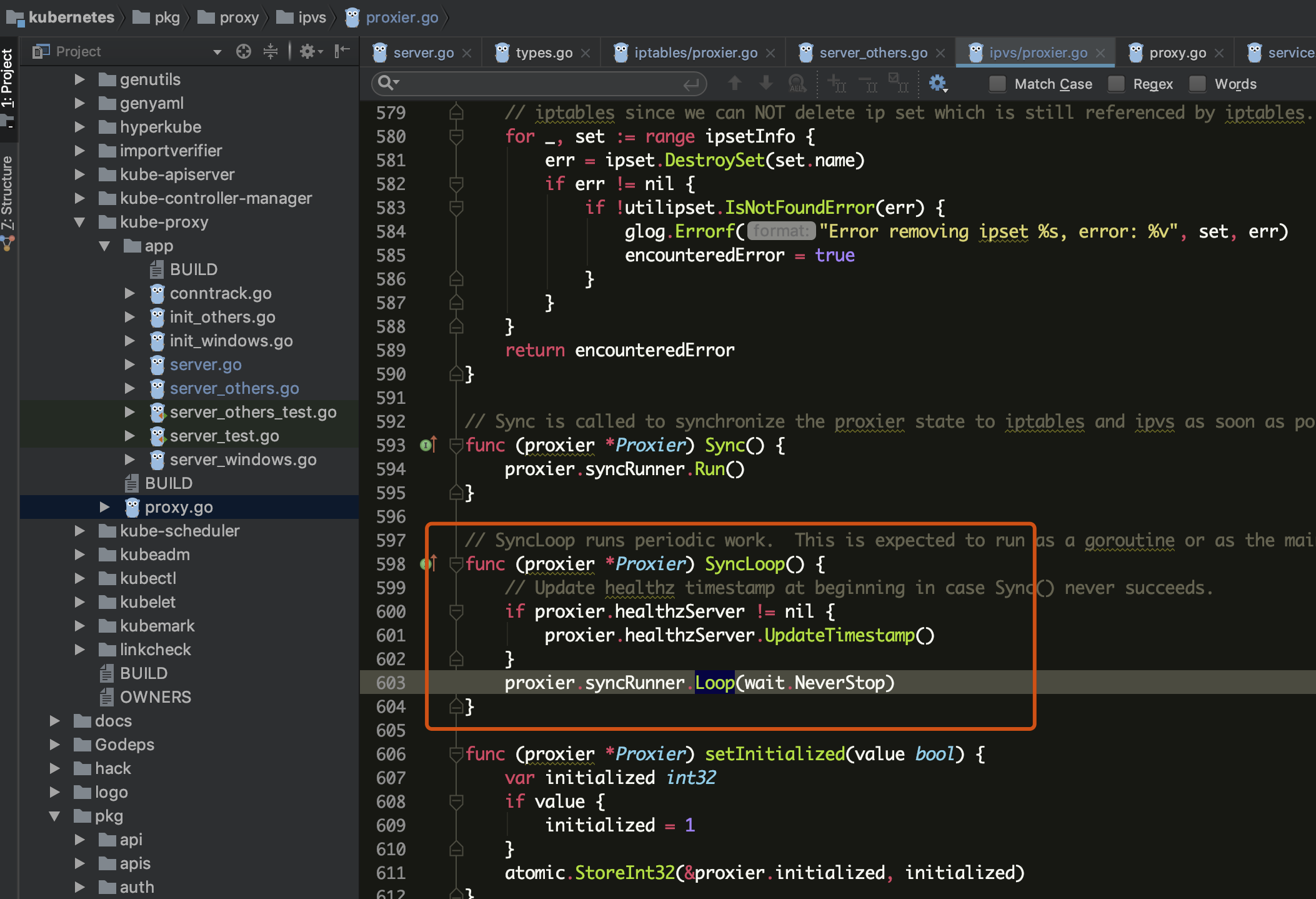Switch to the types.go tab
The width and height of the screenshot is (1316, 899).
click(543, 53)
